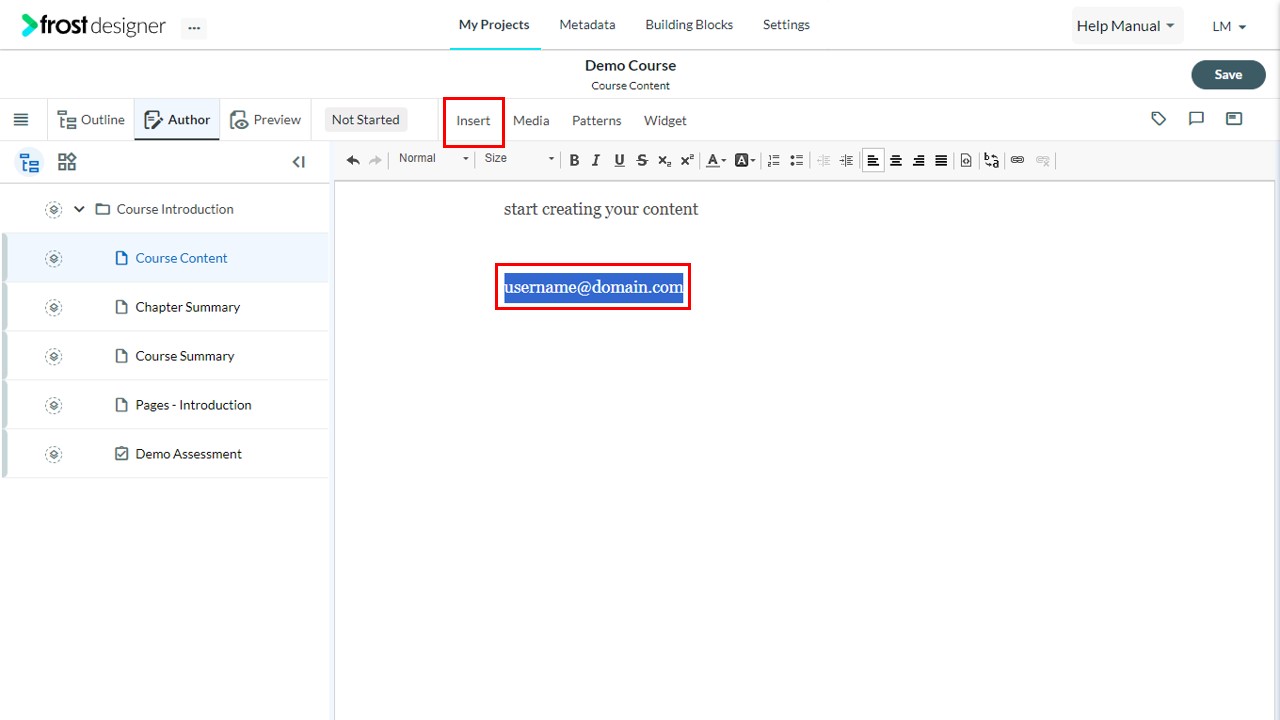Open the Insert menu

click(x=473, y=121)
